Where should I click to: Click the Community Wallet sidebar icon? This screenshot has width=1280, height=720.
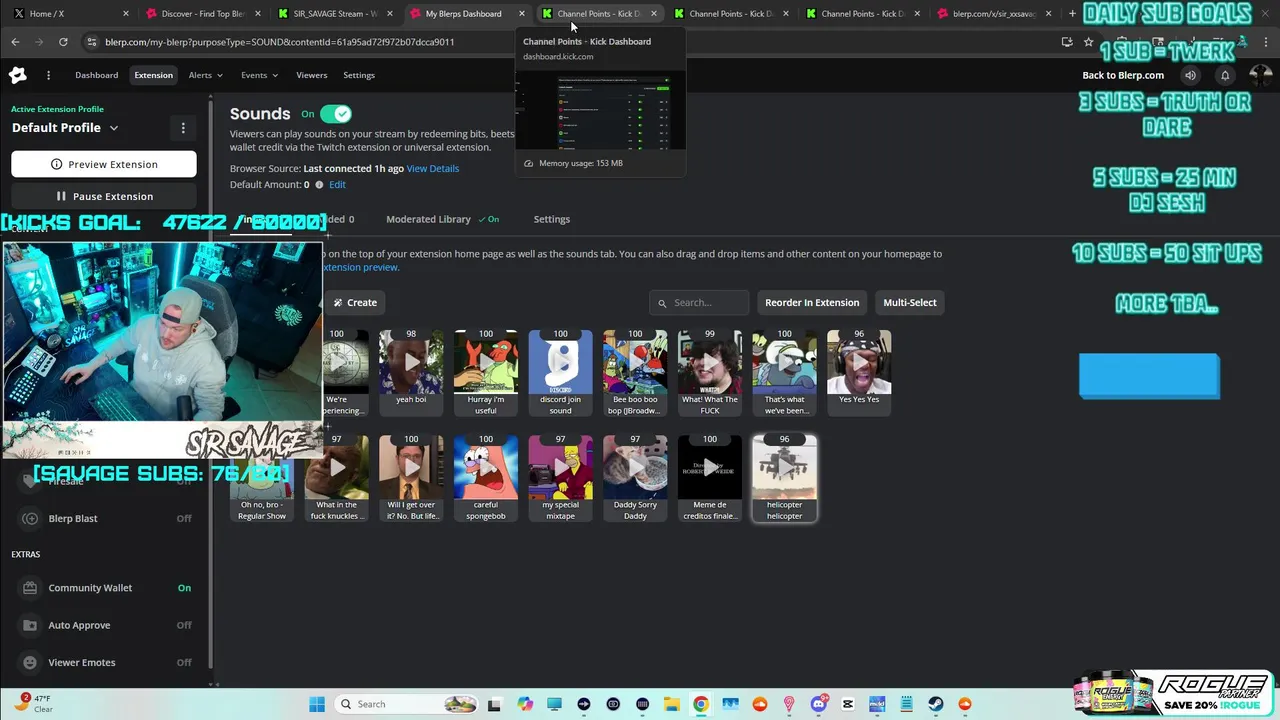[30, 588]
